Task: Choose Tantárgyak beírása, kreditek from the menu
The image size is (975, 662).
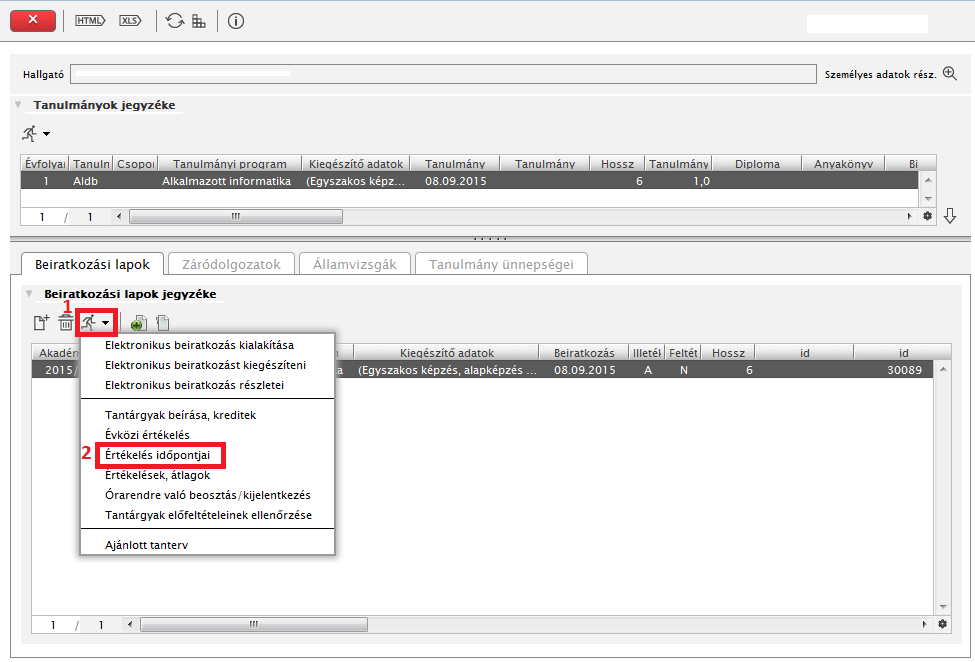Action: (x=181, y=415)
